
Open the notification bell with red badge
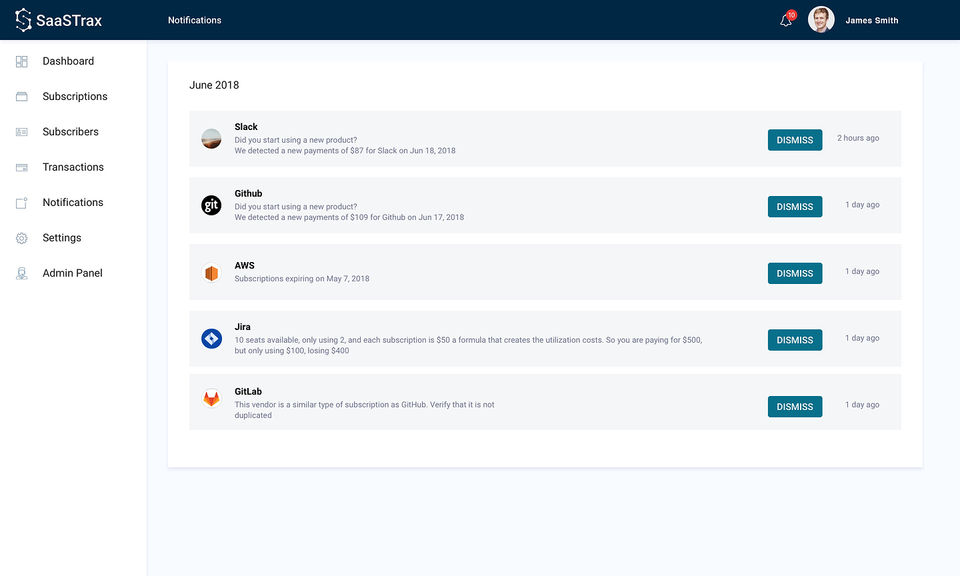point(787,20)
